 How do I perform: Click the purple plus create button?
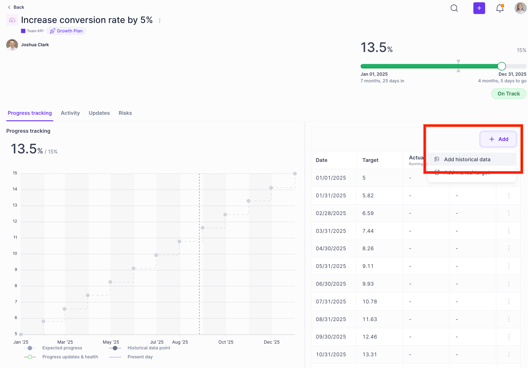coord(479,8)
